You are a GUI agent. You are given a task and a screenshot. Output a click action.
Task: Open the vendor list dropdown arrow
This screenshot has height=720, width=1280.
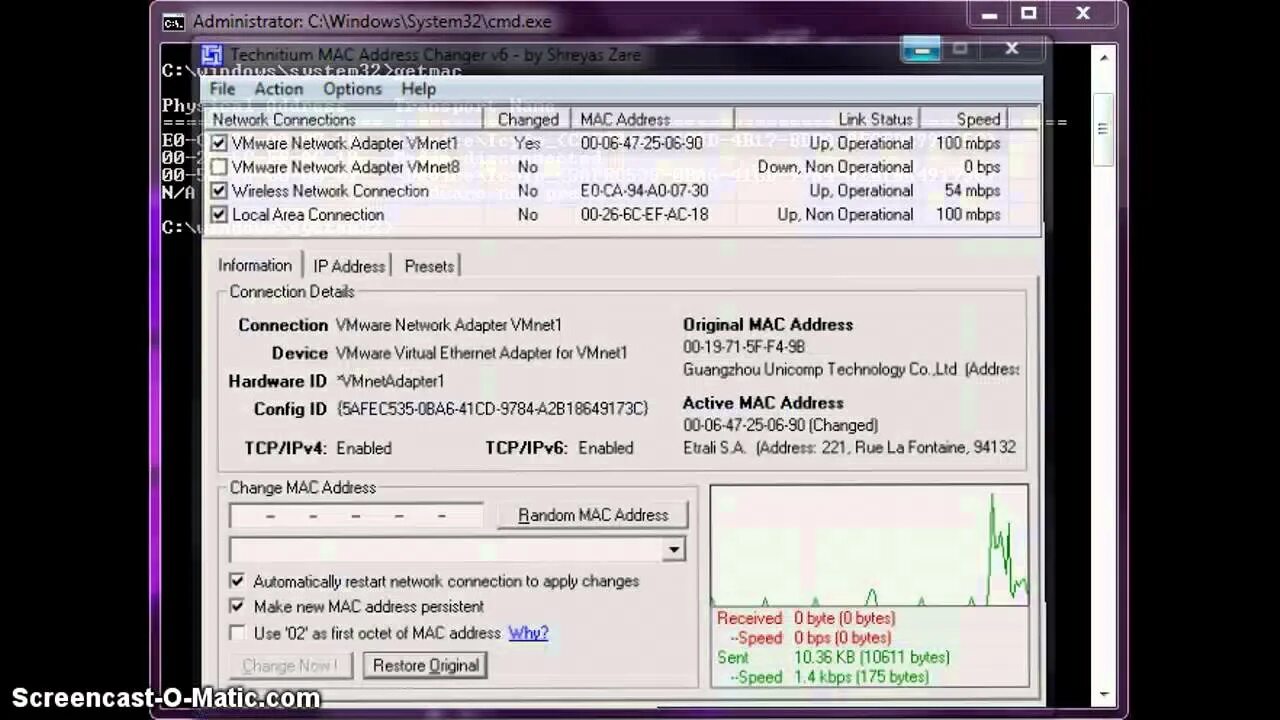(x=674, y=550)
